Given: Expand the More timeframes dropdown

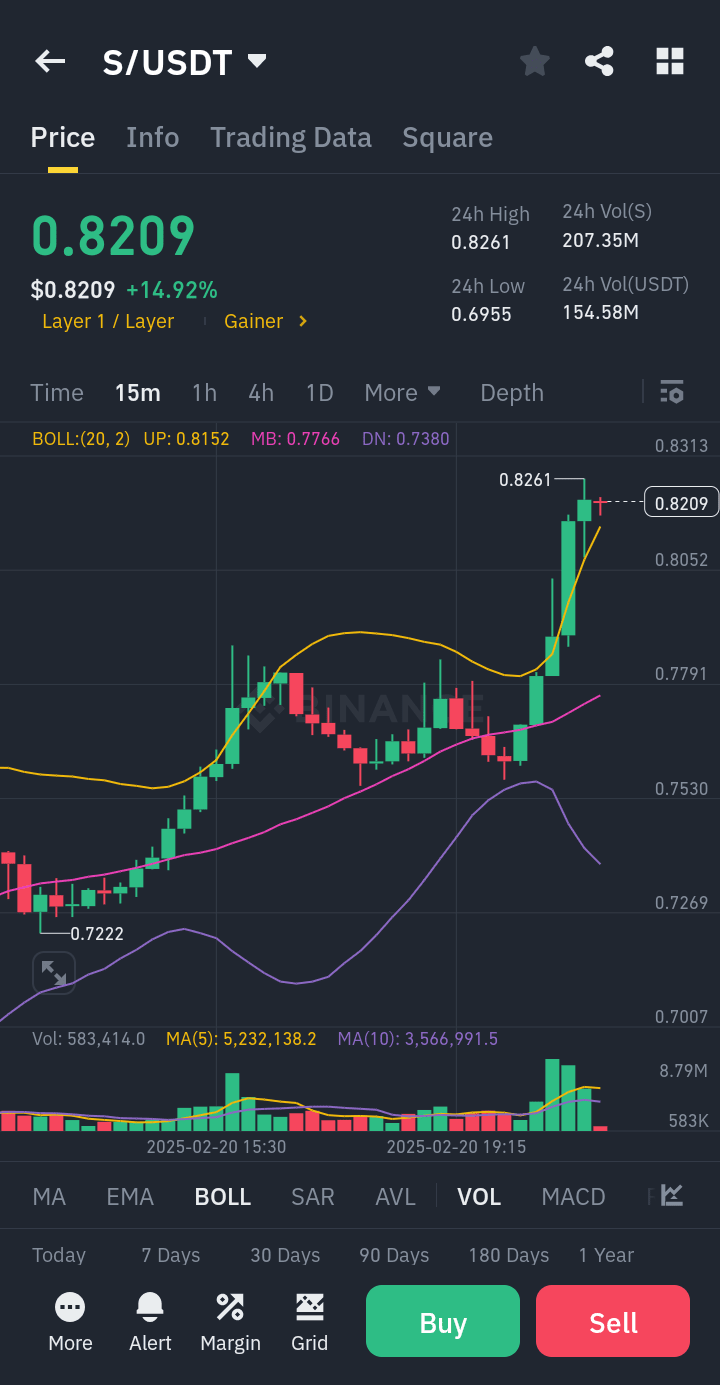Looking at the screenshot, I should point(402,392).
